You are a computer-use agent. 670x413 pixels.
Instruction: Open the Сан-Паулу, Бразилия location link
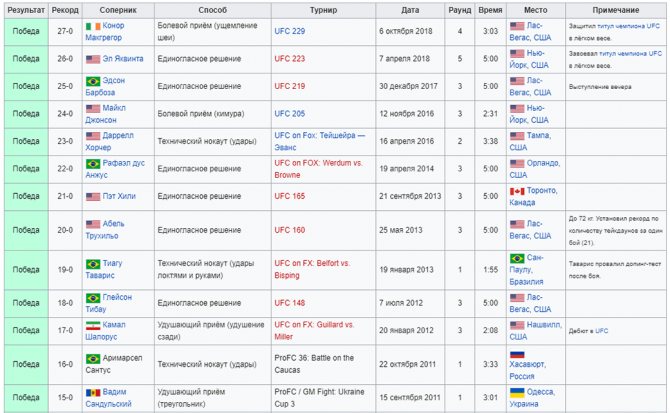(x=526, y=269)
